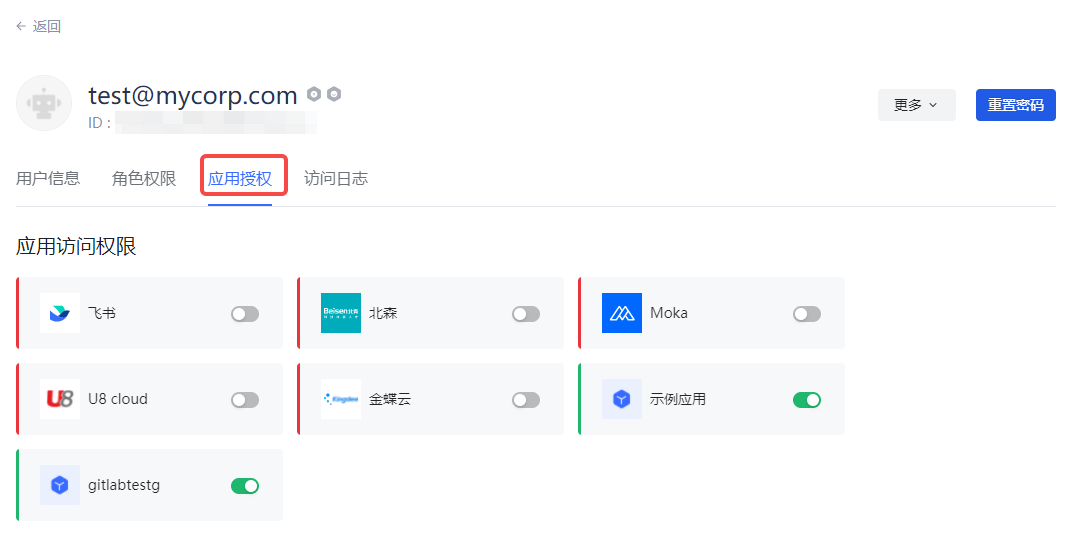Click the 示例应用 cube icon
The height and width of the screenshot is (535, 1067).
tap(622, 399)
